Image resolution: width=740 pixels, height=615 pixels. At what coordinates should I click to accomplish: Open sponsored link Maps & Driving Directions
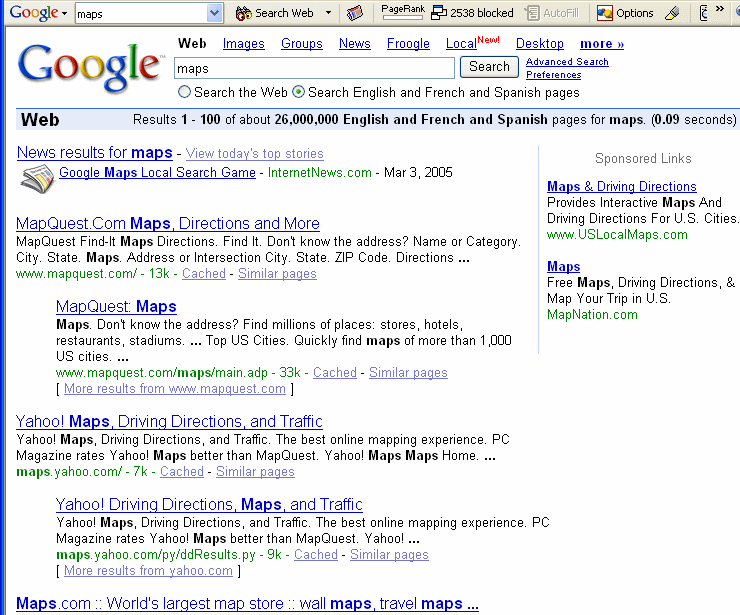coord(622,186)
